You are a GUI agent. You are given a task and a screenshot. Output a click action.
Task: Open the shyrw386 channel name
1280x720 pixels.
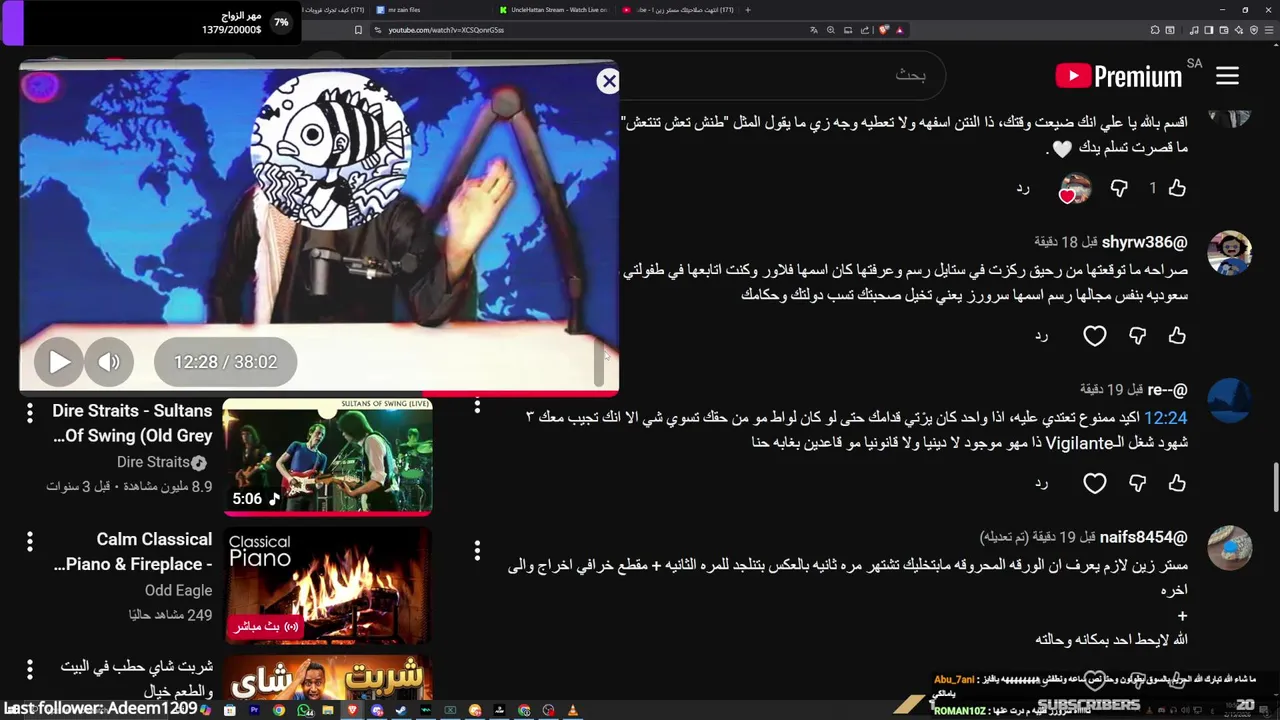1144,242
